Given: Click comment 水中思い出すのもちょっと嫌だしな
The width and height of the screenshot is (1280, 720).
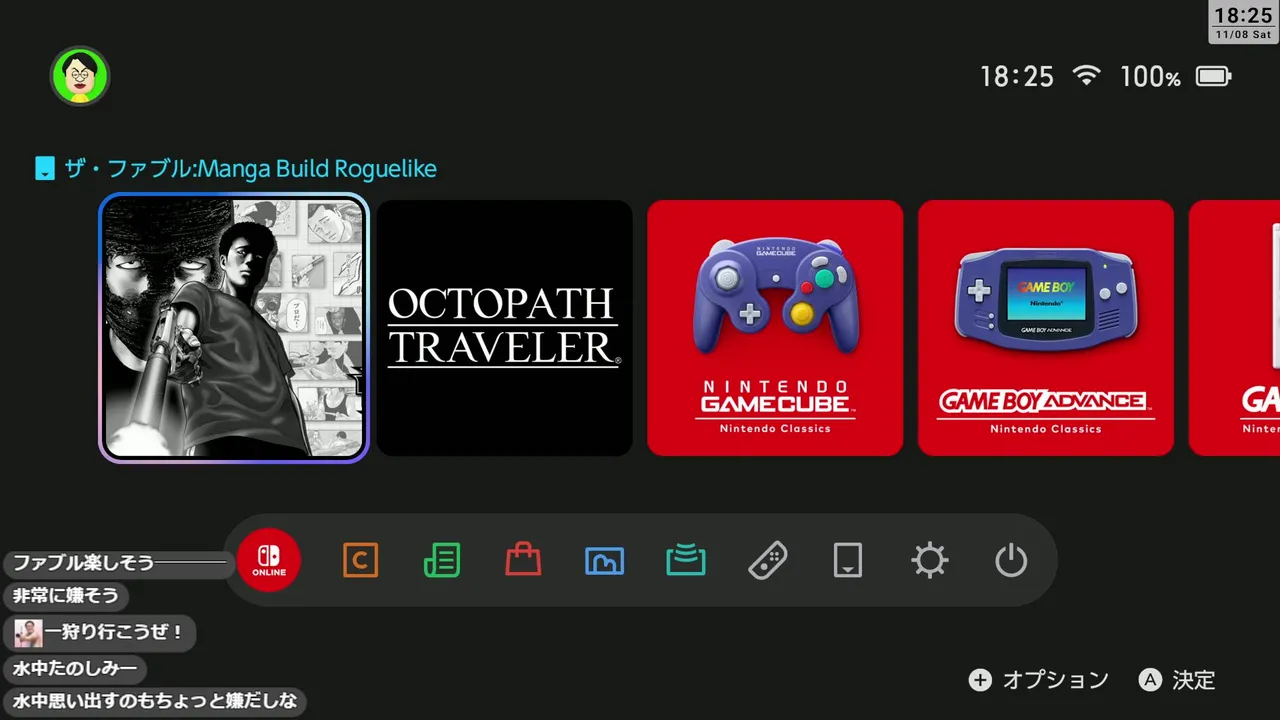Looking at the screenshot, I should (155, 701).
